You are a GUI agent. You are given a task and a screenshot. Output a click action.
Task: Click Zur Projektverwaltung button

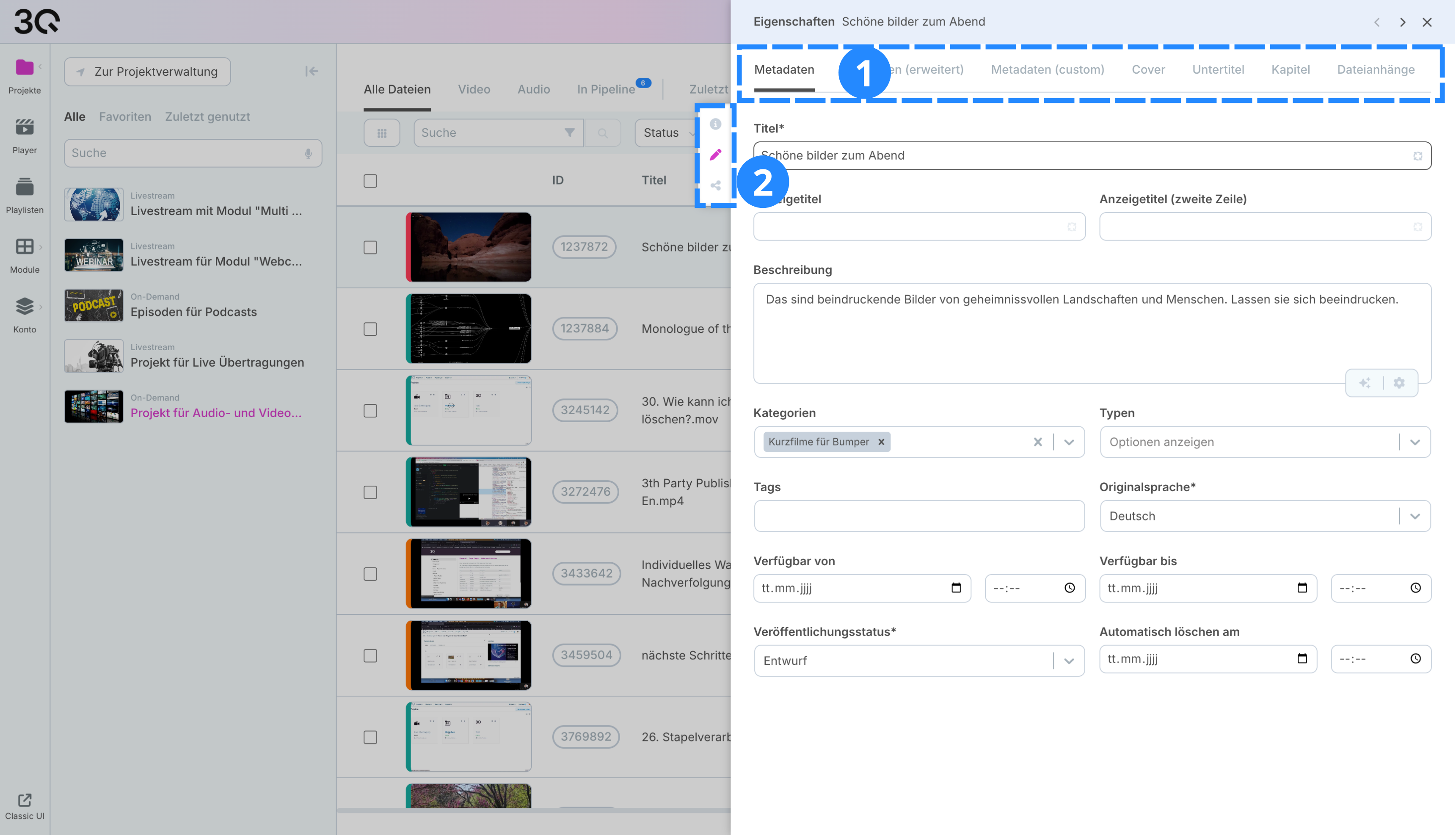[147, 72]
